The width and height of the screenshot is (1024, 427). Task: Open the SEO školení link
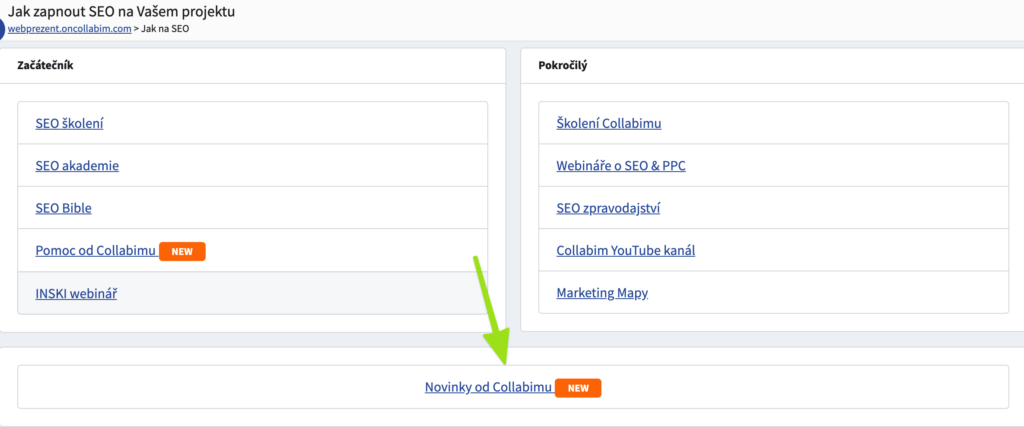click(x=69, y=123)
